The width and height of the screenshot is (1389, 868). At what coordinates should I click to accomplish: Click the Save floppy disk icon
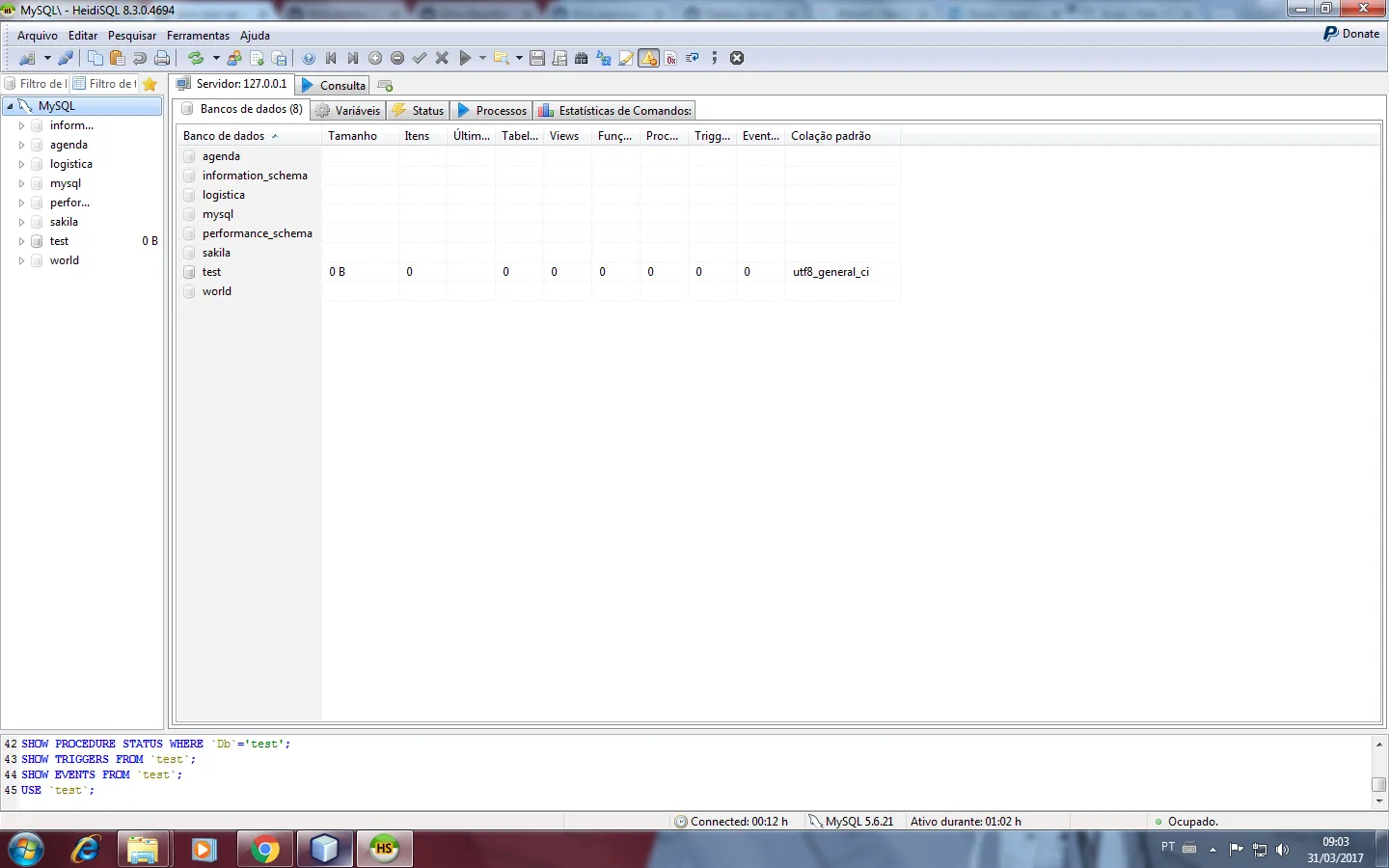537,58
